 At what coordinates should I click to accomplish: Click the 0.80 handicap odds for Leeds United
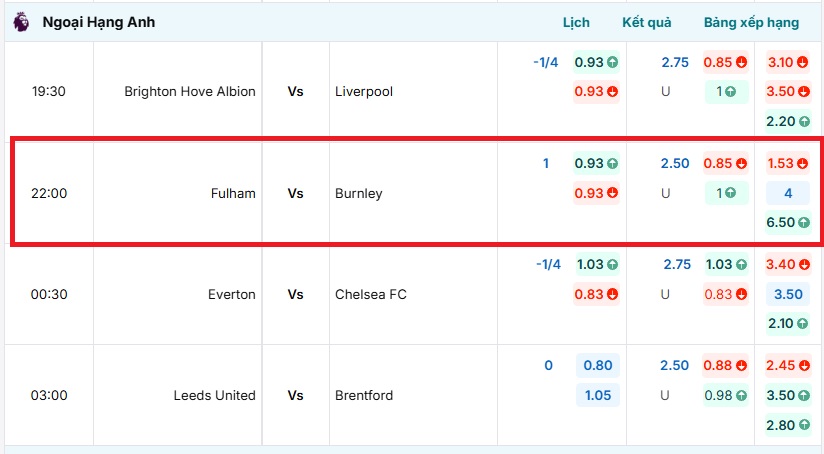tap(597, 366)
